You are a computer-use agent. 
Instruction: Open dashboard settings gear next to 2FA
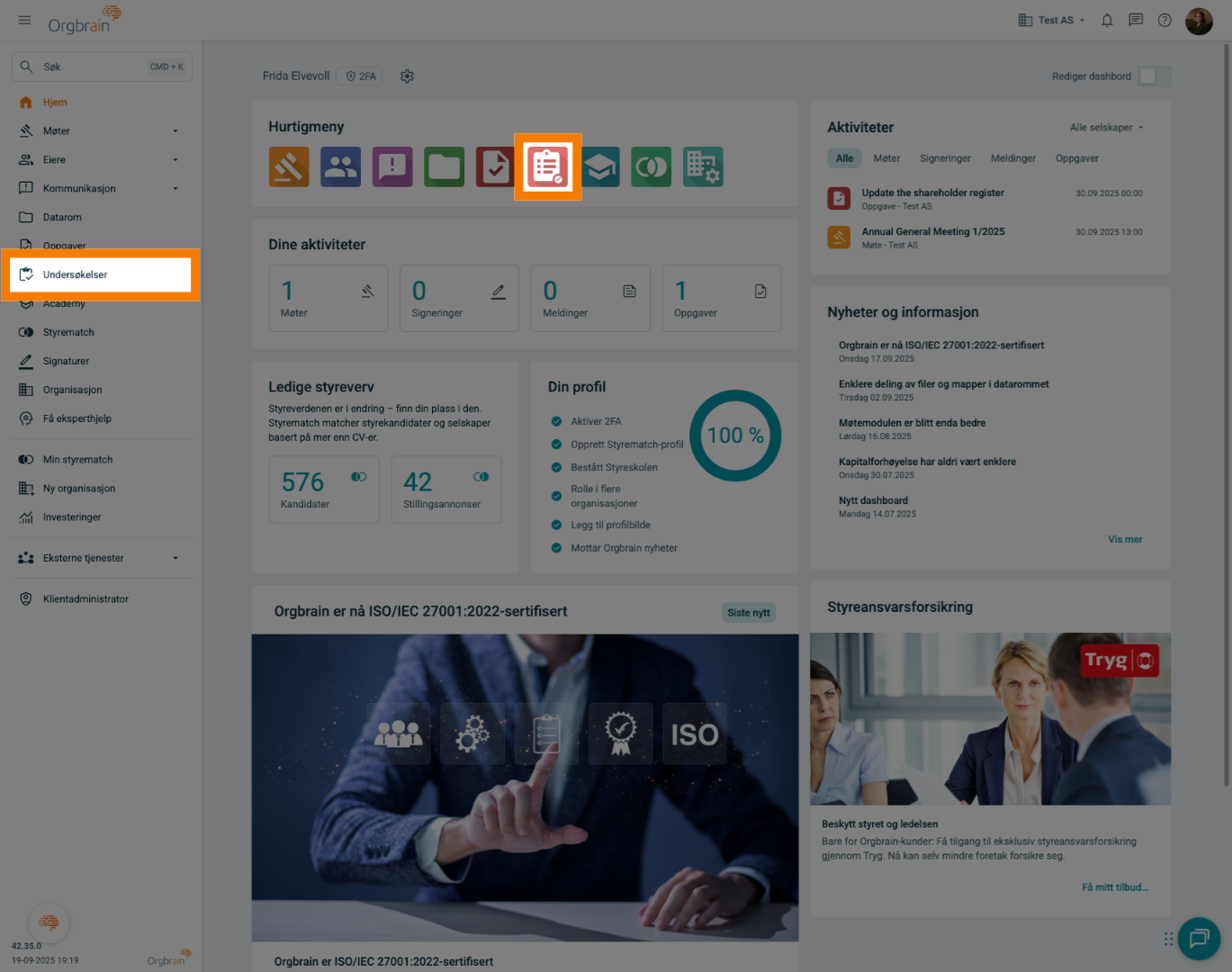pyautogui.click(x=407, y=76)
